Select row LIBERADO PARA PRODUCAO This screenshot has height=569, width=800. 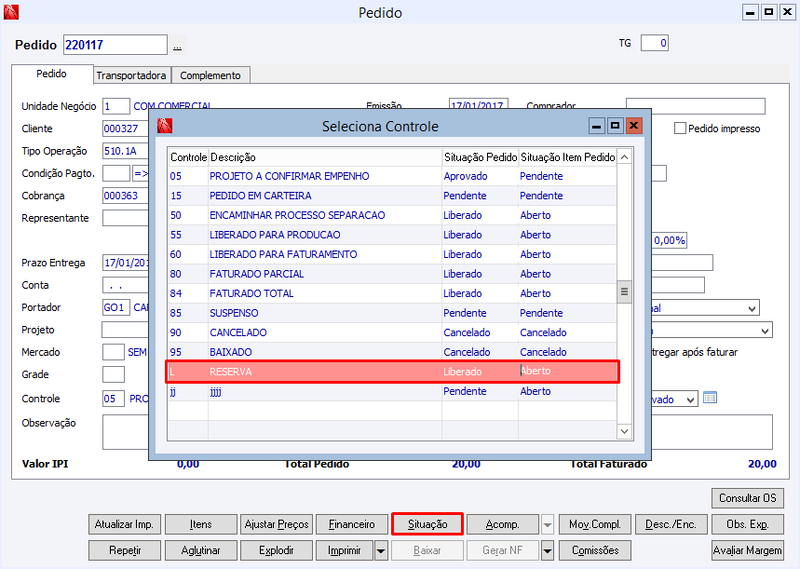[392, 235]
